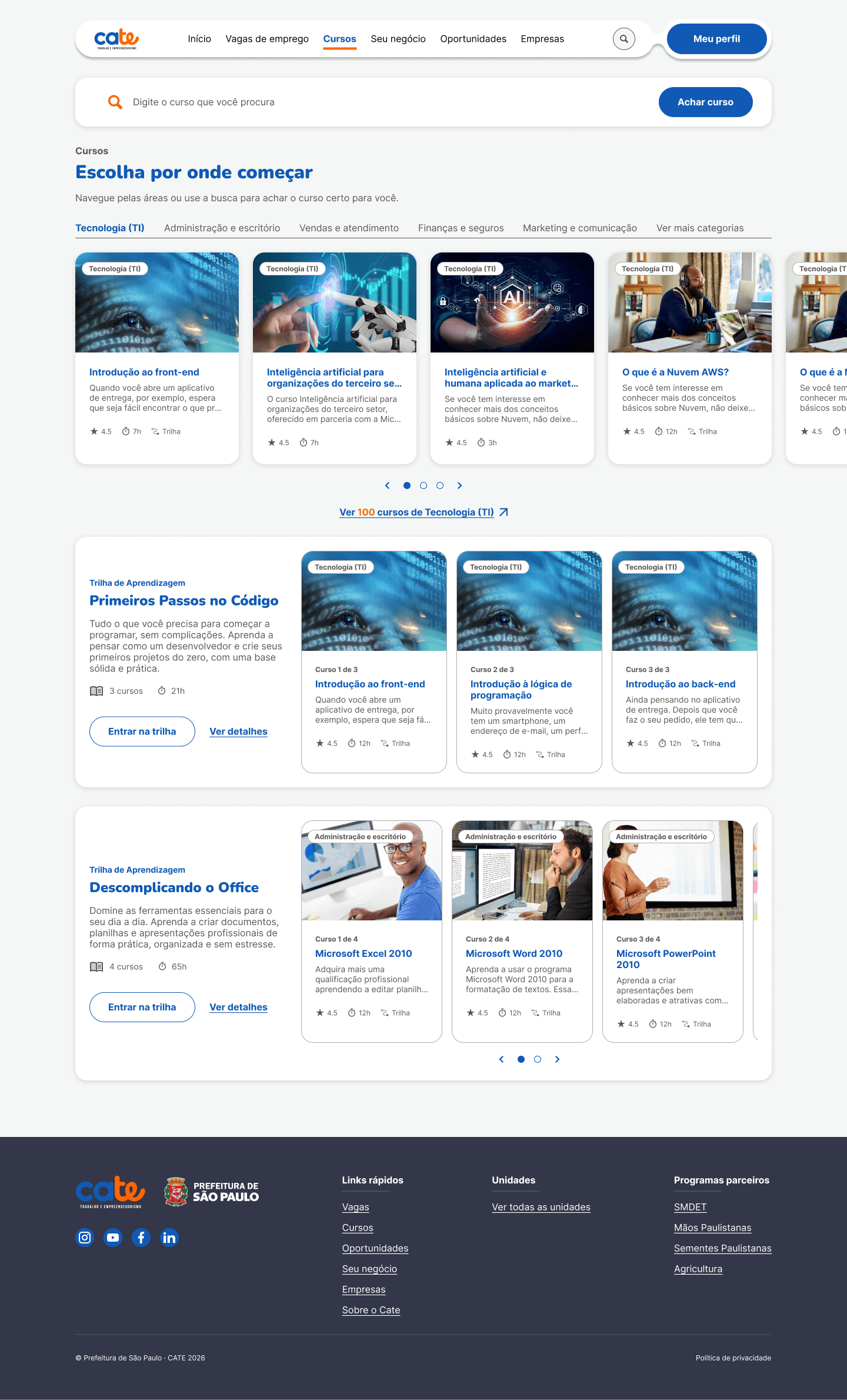Click the star rating on Introdução ao back-end card

point(637,743)
